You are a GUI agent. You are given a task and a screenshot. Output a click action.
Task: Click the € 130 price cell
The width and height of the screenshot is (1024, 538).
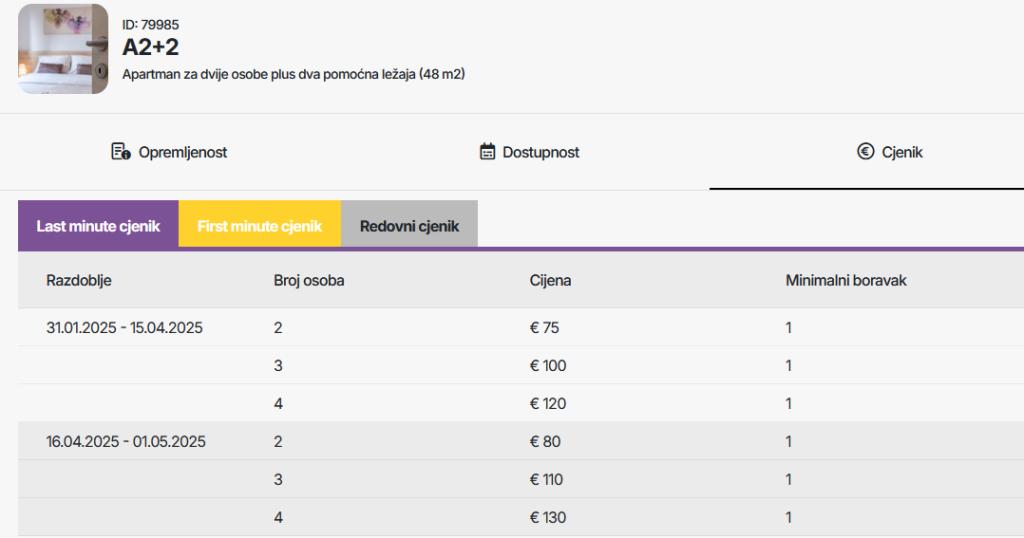tap(548, 517)
